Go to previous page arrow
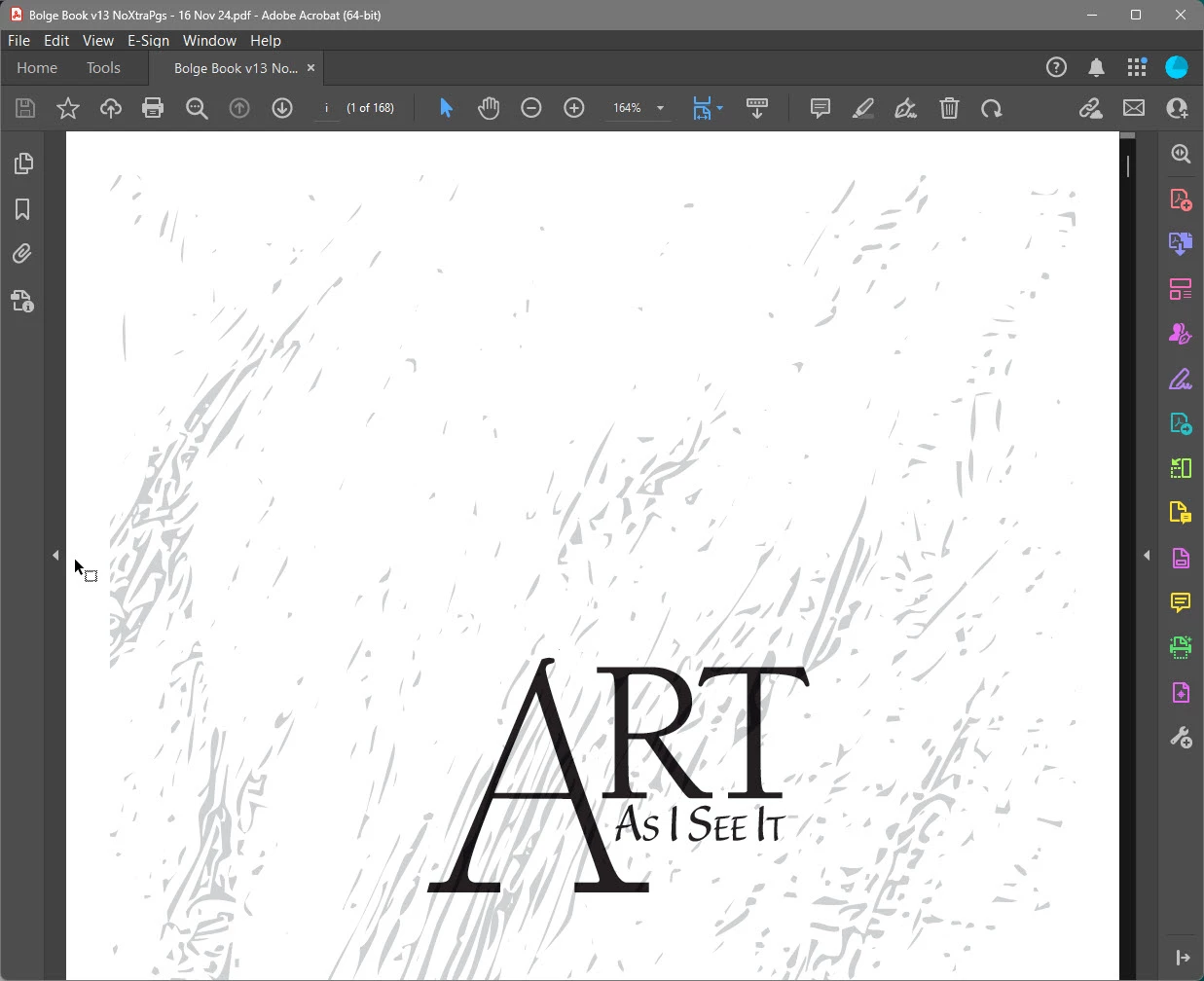 tap(239, 108)
